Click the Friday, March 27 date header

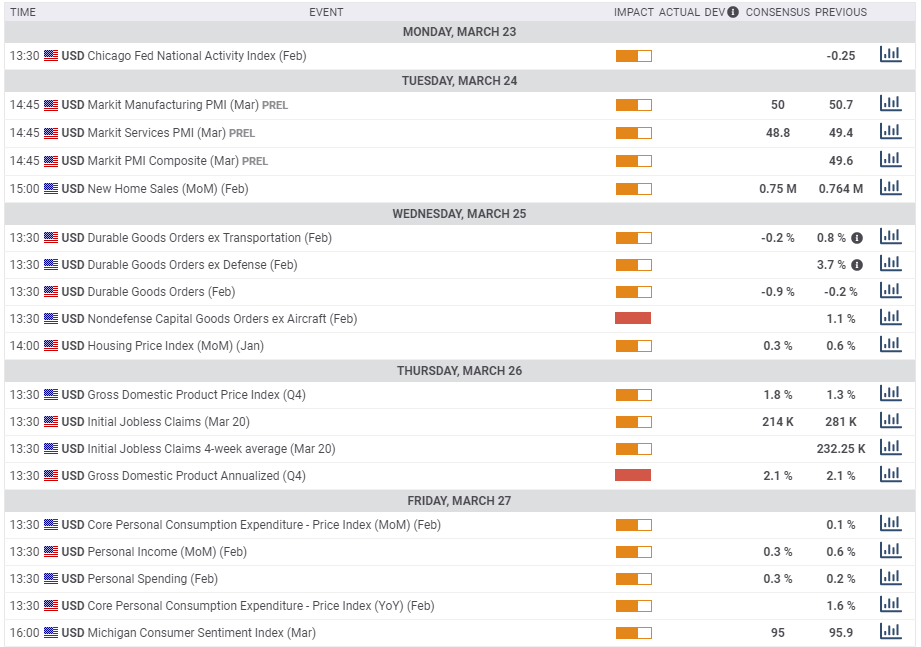click(x=459, y=501)
